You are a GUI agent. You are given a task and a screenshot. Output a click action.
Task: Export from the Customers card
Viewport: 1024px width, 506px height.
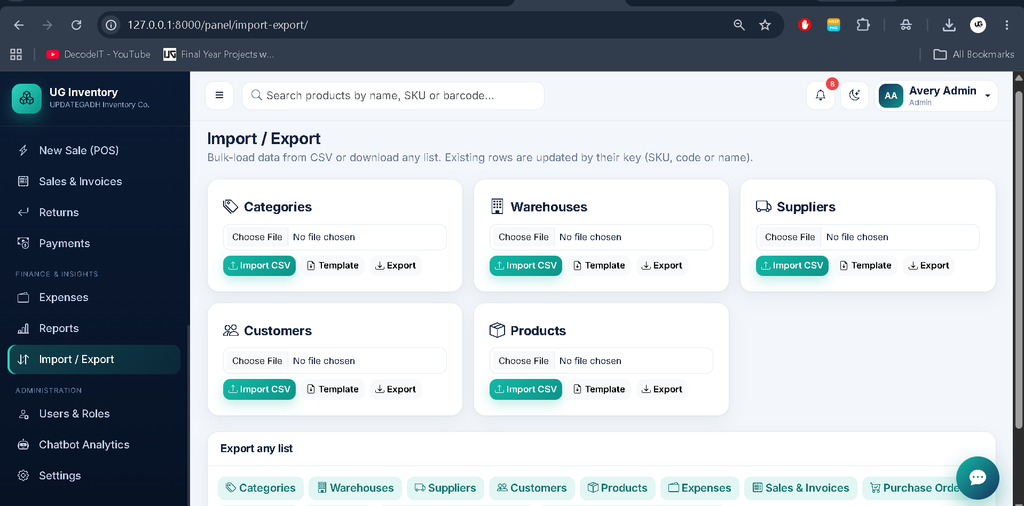click(396, 389)
